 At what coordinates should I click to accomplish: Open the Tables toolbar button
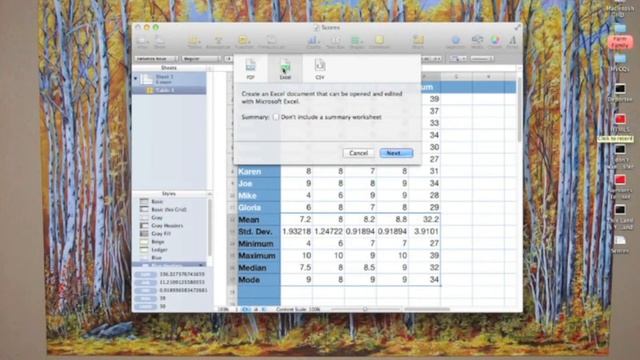coord(194,41)
